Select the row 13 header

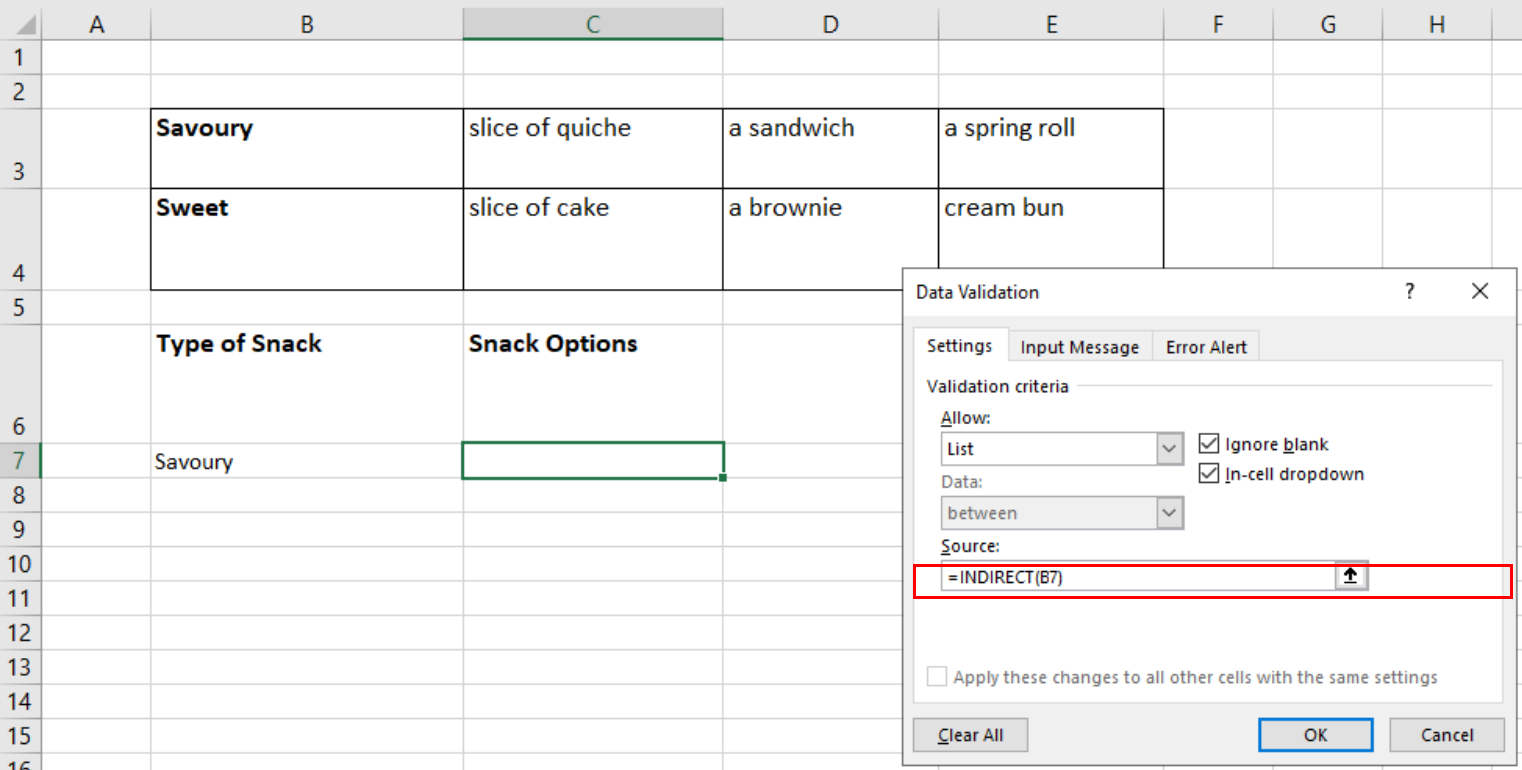(20, 667)
